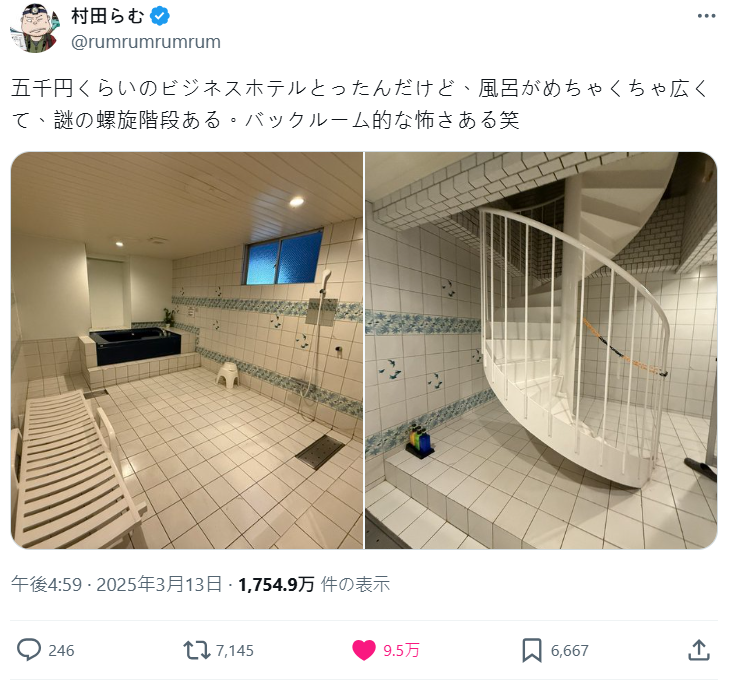Click the 件の表示 views label
This screenshot has width=731, height=697.
coord(355,584)
